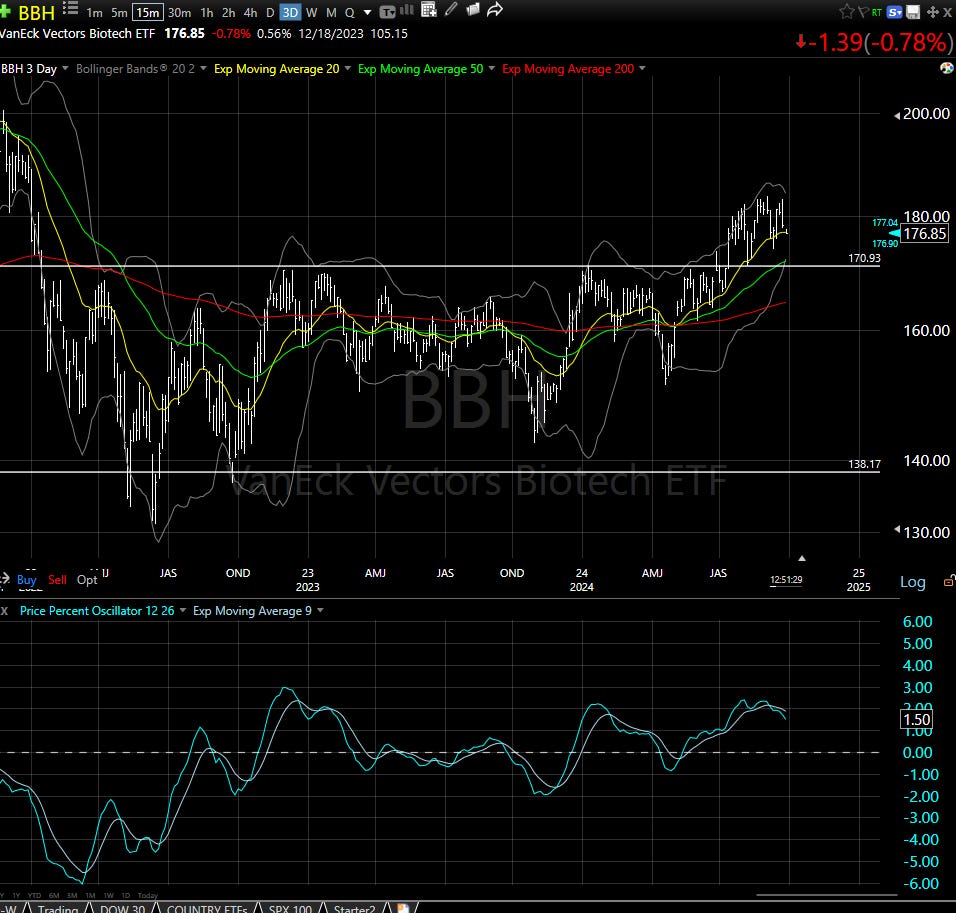Remove the oscillator pane with its X
The width and height of the screenshot is (956, 913).
[4, 610]
